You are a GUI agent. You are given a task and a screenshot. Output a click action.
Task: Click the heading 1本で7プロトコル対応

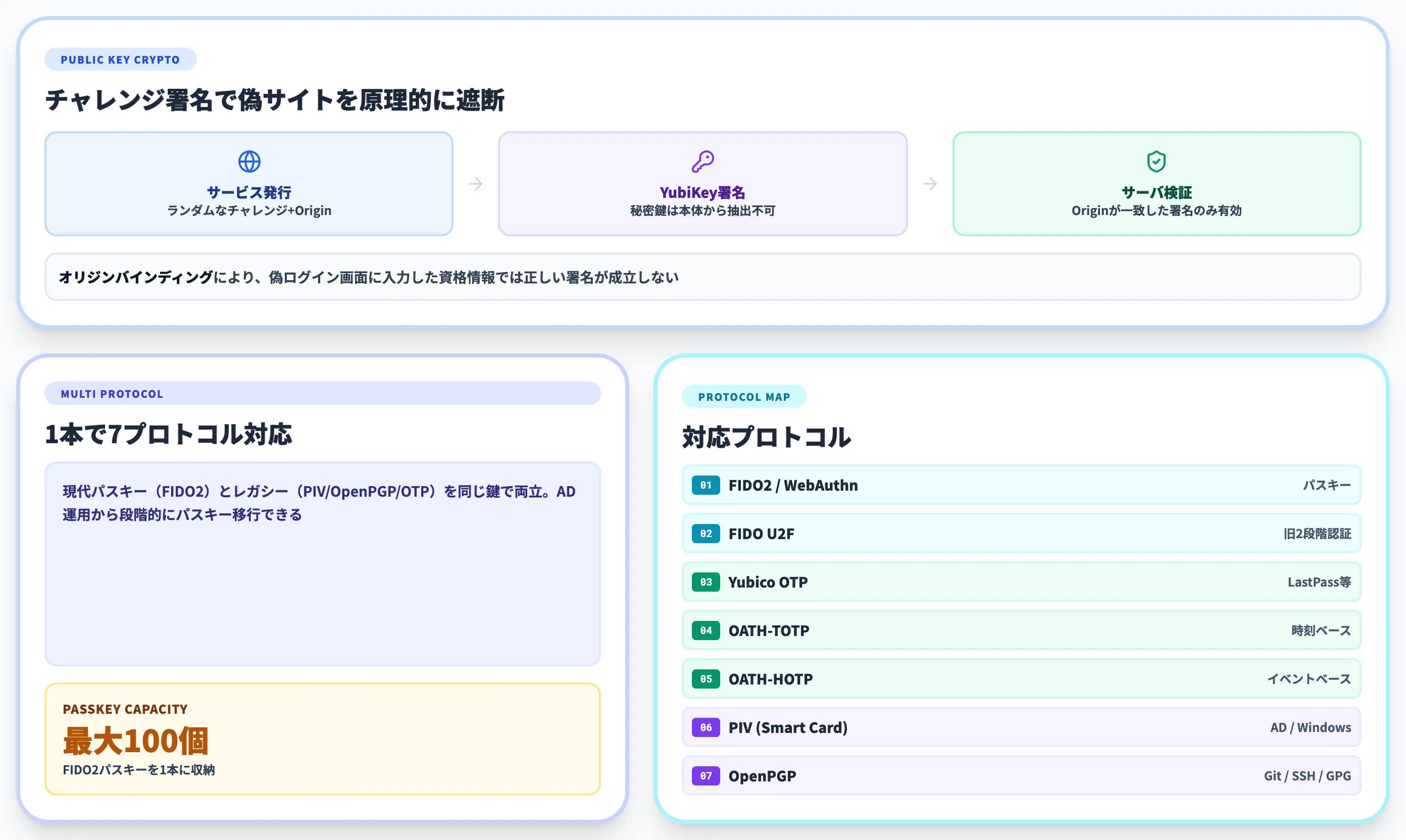(x=169, y=434)
